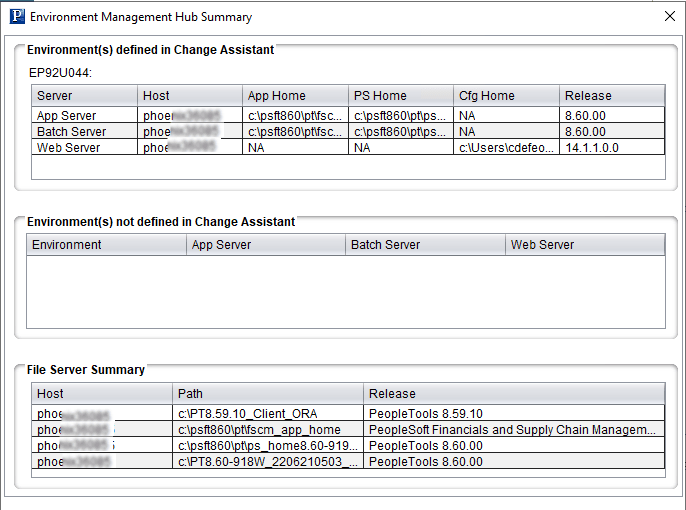686x510 pixels.
Task: Click Web Server header in undefined environments table
Action: (585, 245)
